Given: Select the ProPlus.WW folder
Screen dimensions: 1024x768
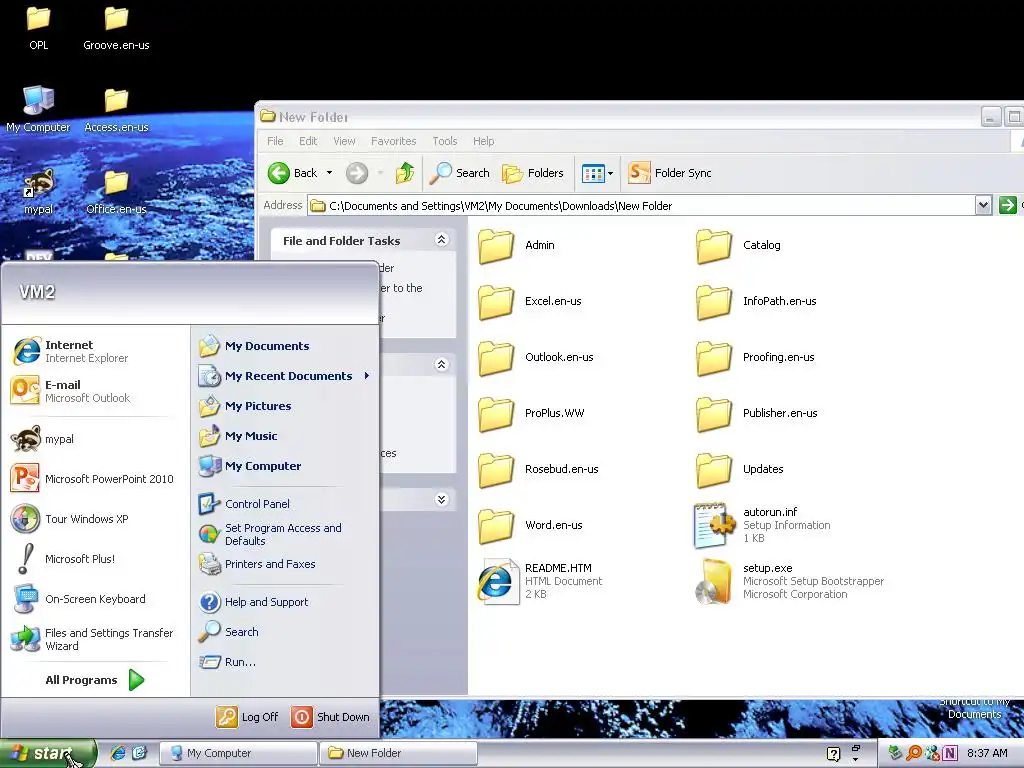Looking at the screenshot, I should [532, 414].
